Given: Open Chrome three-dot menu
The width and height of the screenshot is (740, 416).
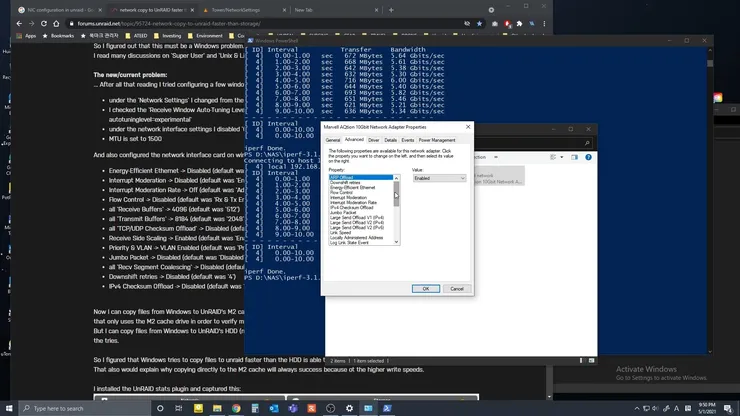Looking at the screenshot, I should [x=544, y=24].
